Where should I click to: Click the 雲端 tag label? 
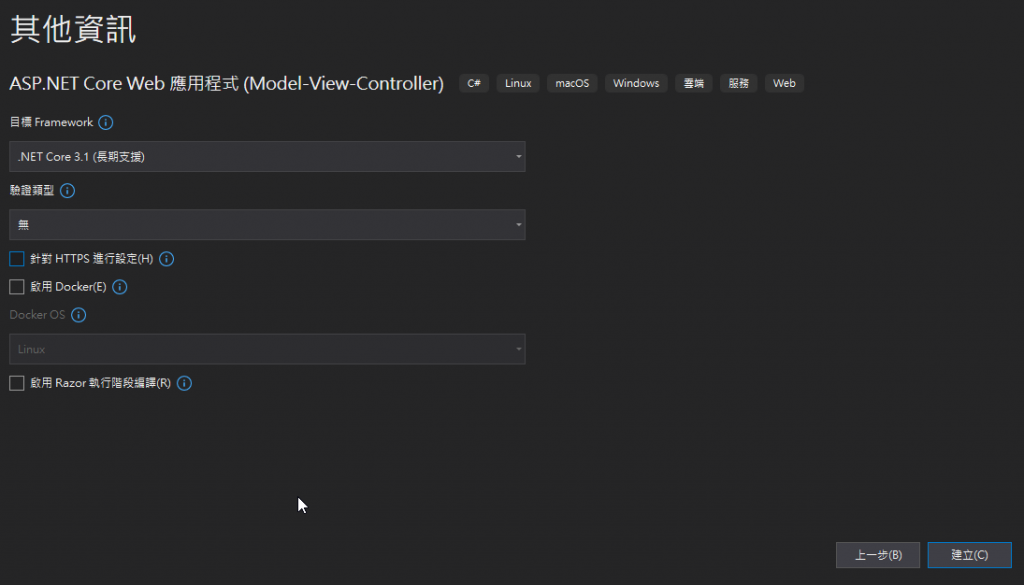[x=693, y=83]
